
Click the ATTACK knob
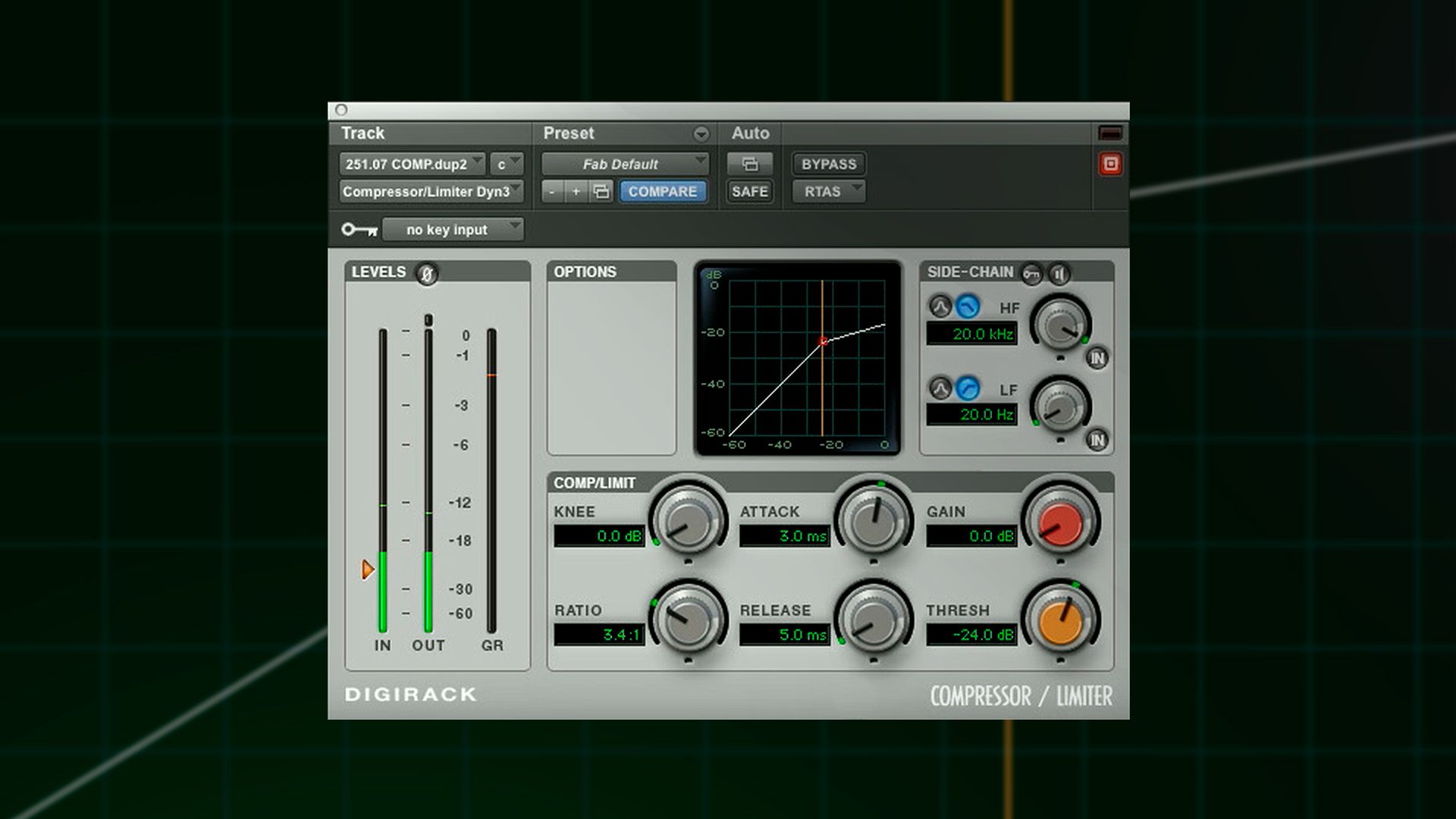[x=873, y=522]
